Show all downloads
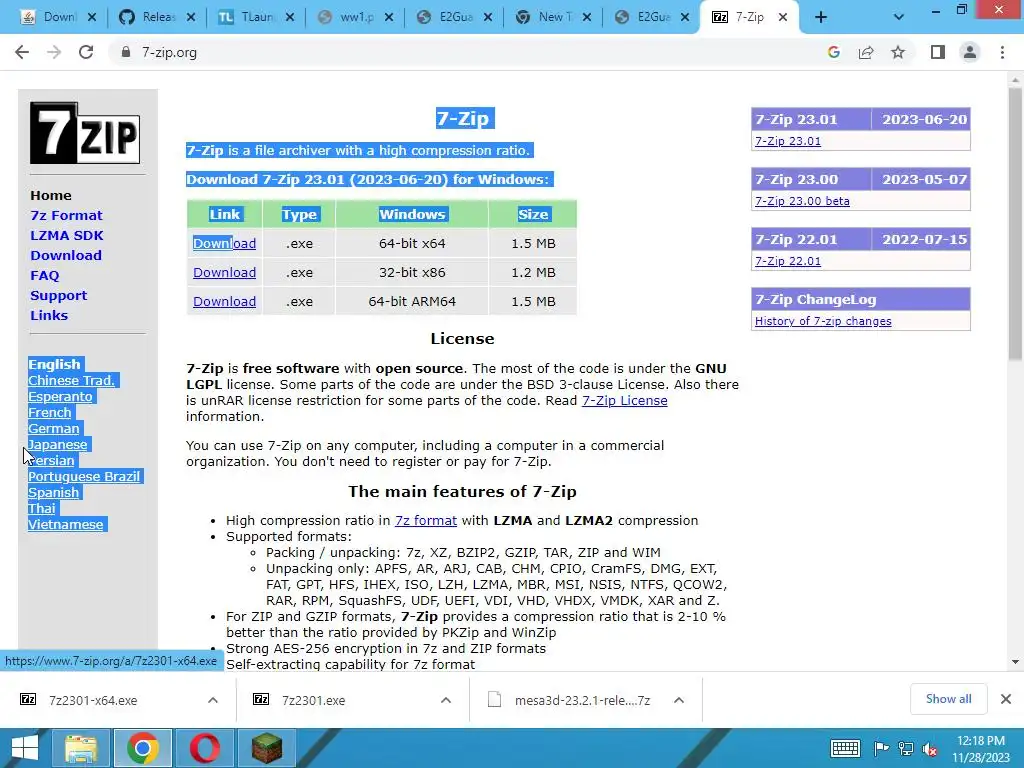The width and height of the screenshot is (1024, 768). pyautogui.click(x=948, y=699)
